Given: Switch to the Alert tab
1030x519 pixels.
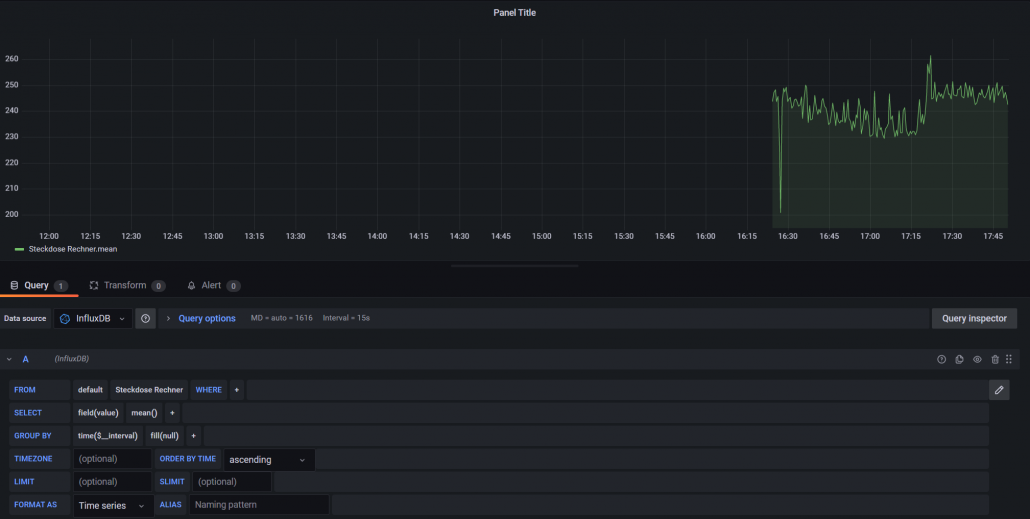Looking at the screenshot, I should point(213,285).
